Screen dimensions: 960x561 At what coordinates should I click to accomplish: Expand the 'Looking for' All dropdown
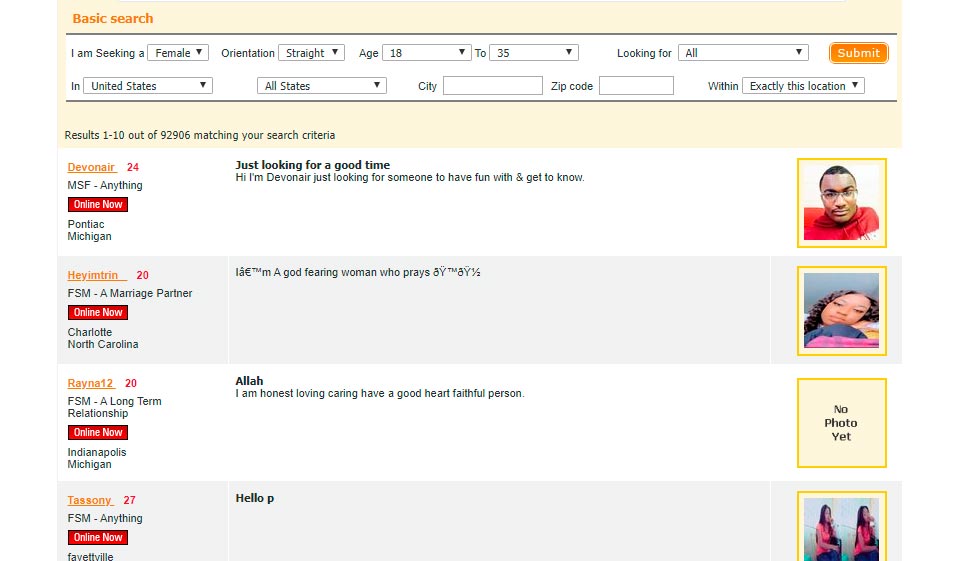(743, 53)
